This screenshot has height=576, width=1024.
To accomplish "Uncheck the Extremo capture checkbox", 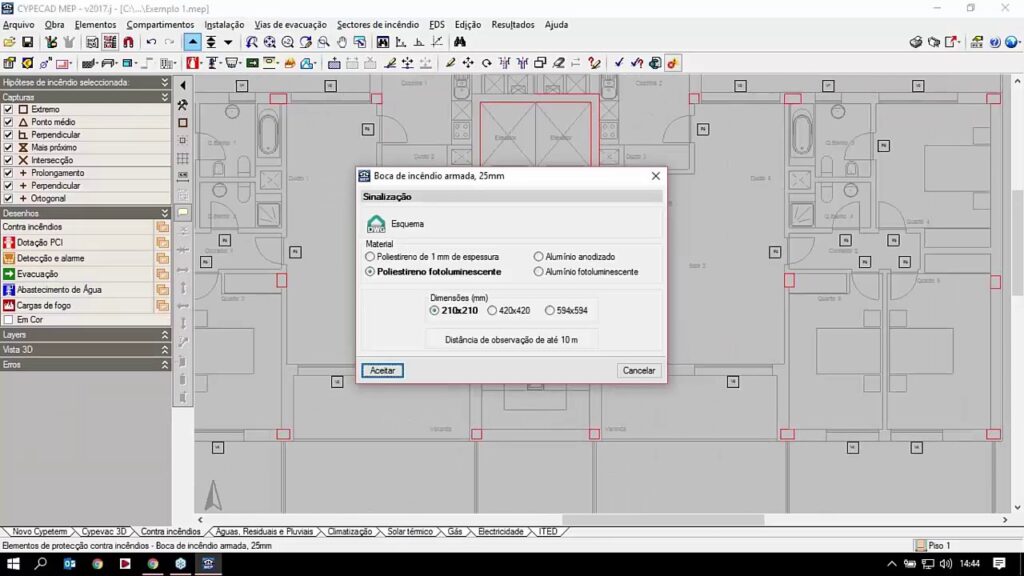I will click(x=9, y=109).
